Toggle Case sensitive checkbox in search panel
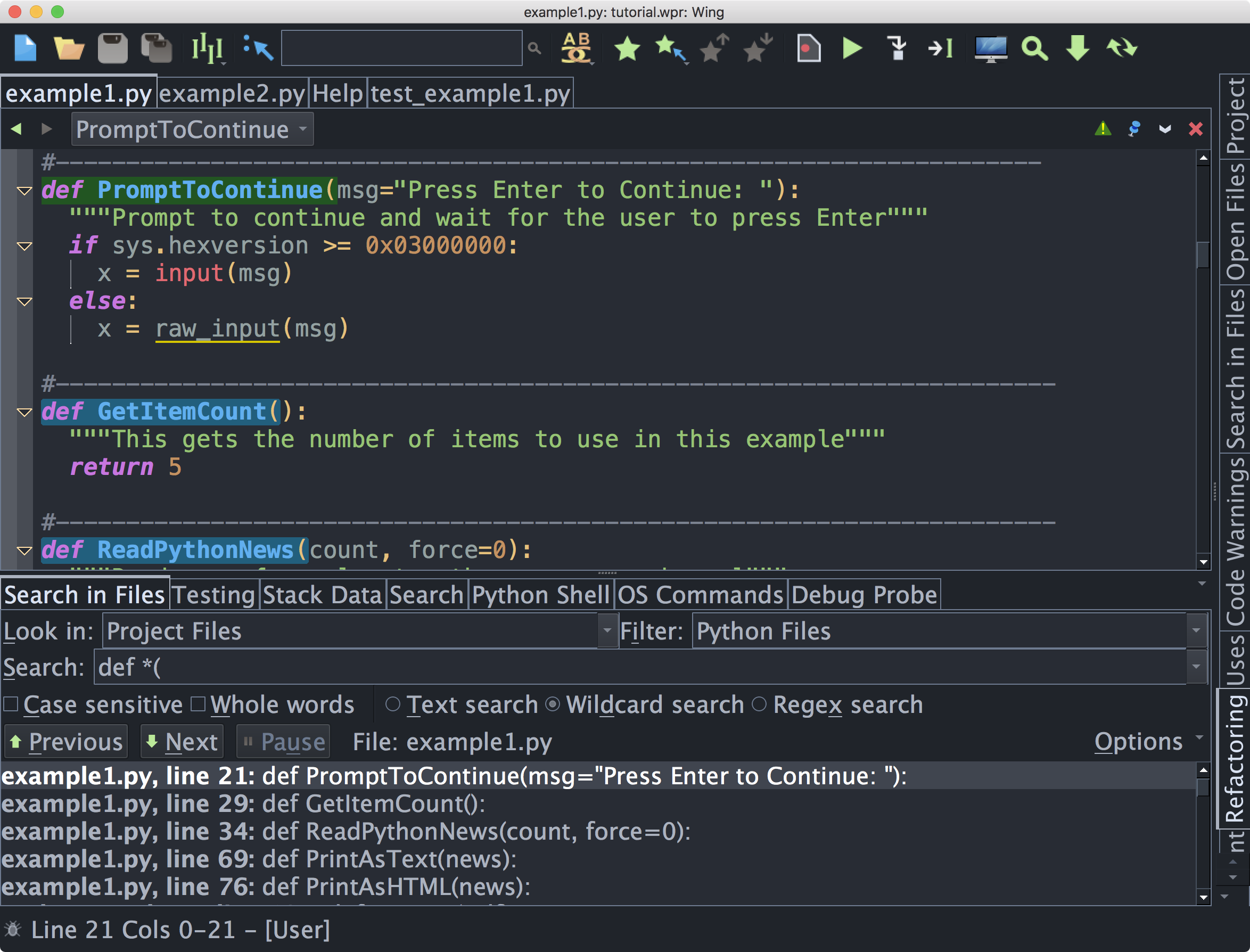1250x952 pixels. pos(10,705)
